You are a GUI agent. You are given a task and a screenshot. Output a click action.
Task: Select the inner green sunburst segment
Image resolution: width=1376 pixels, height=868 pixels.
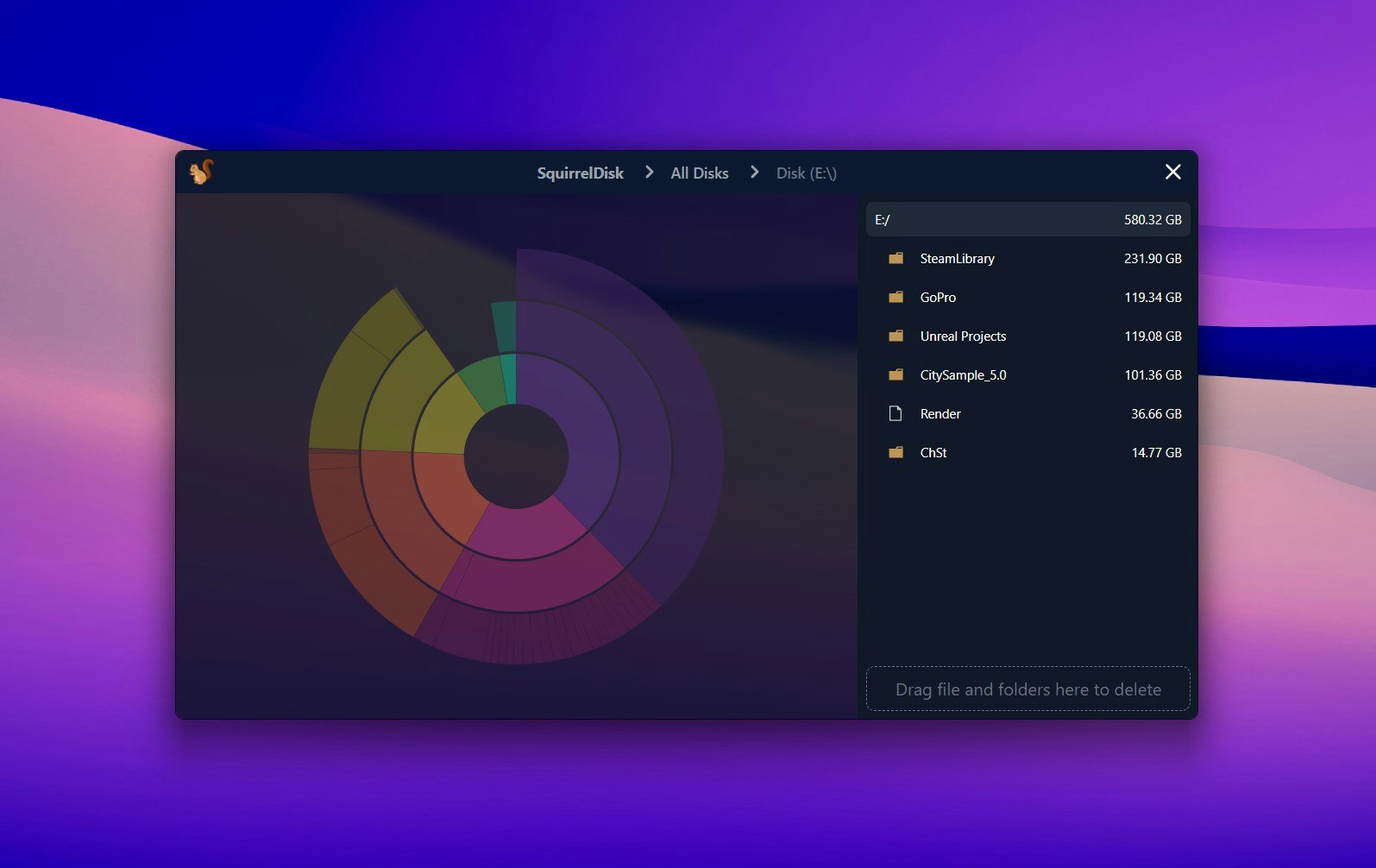[485, 383]
